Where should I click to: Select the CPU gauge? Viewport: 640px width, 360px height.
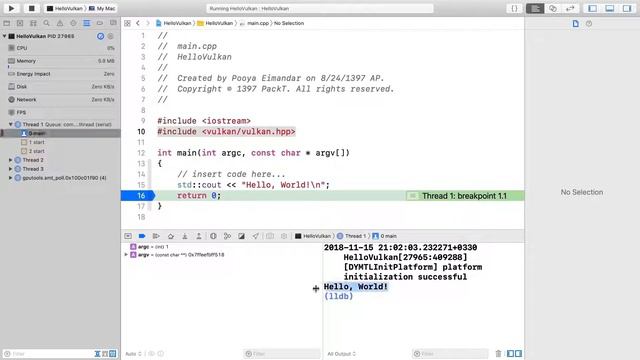point(60,48)
